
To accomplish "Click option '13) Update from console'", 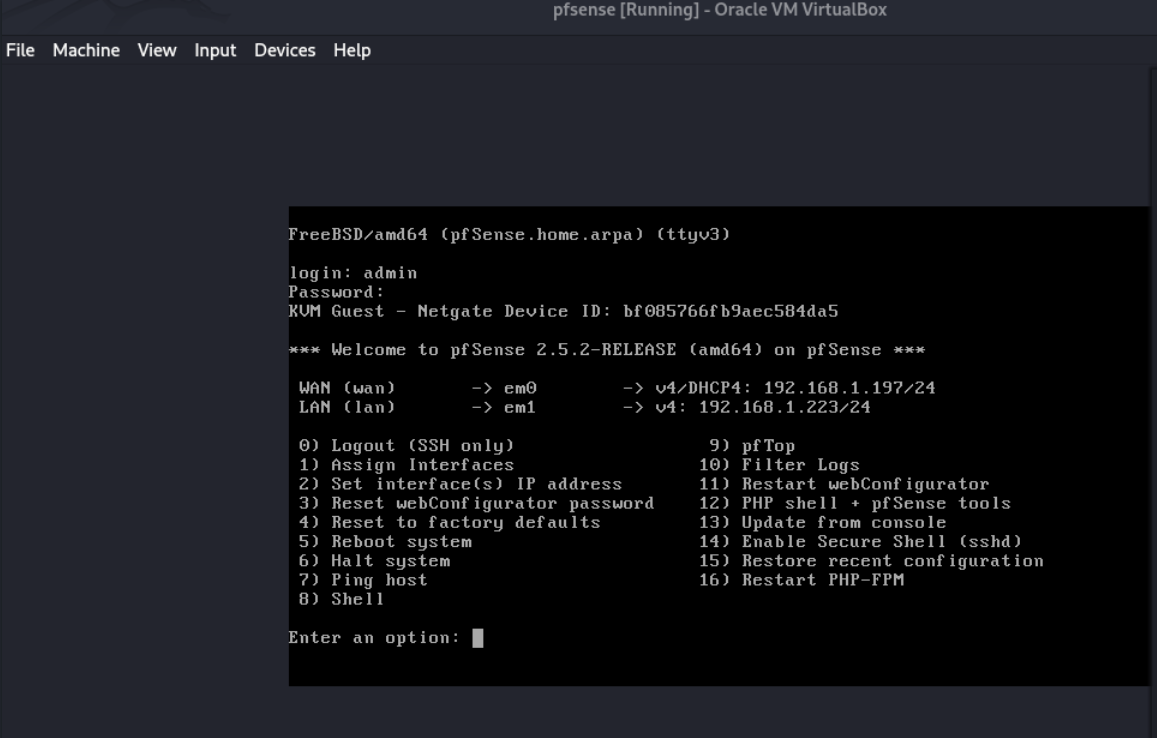I will [x=822, y=523].
